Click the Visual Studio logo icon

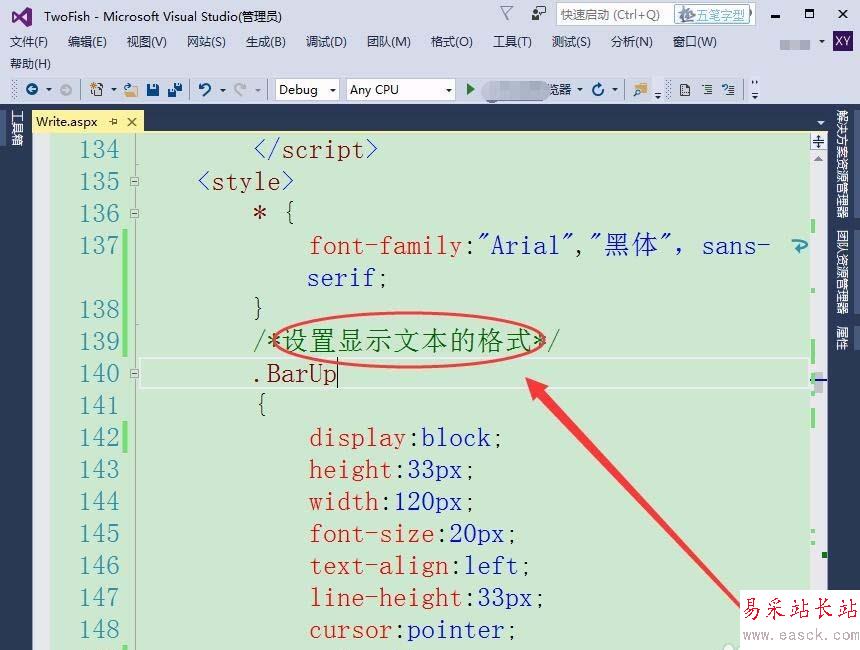[x=22, y=18]
